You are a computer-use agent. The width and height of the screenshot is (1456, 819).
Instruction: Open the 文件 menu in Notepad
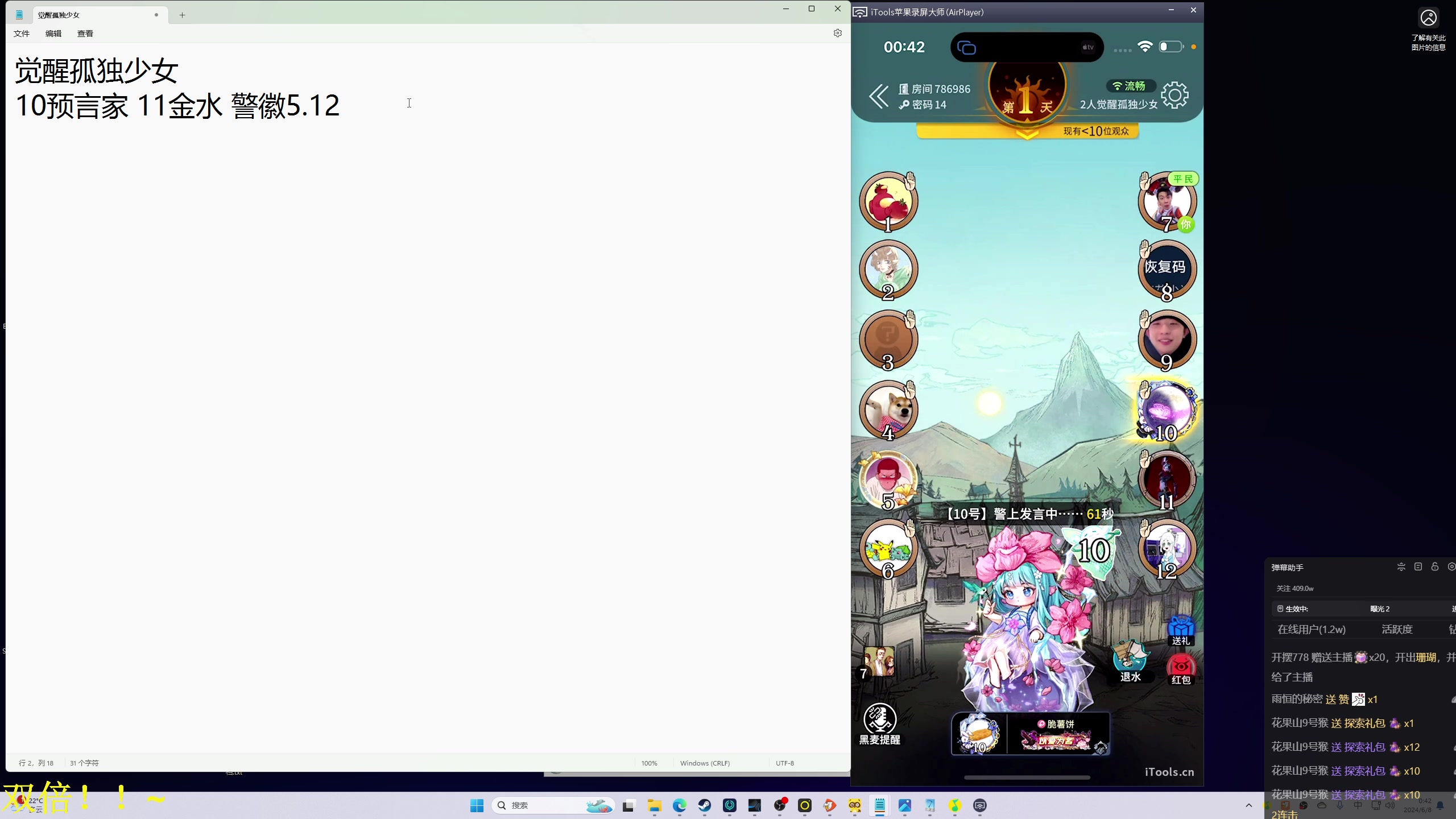pos(22,34)
